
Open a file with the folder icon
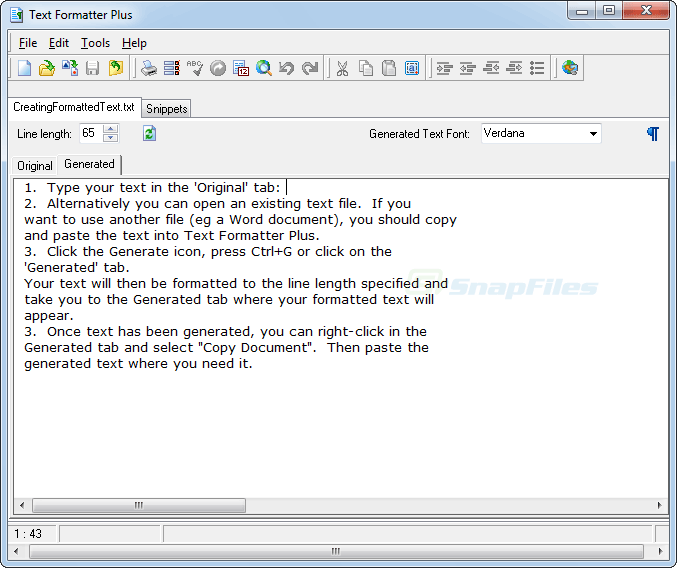[x=47, y=68]
